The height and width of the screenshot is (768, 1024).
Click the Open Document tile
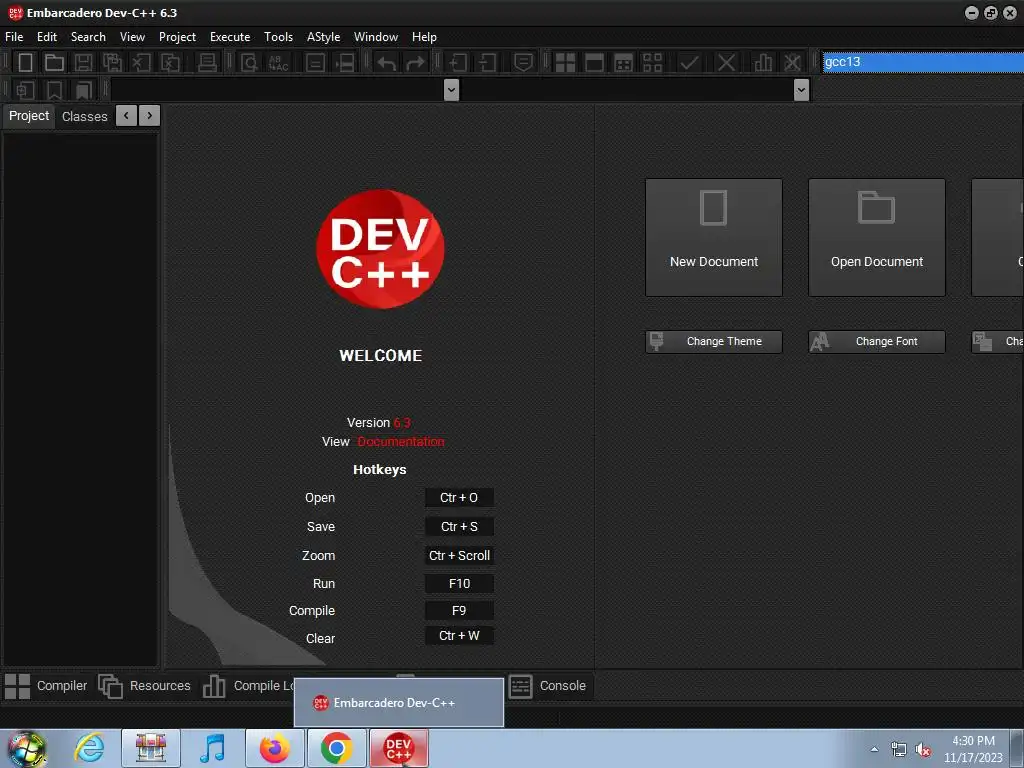(x=876, y=237)
